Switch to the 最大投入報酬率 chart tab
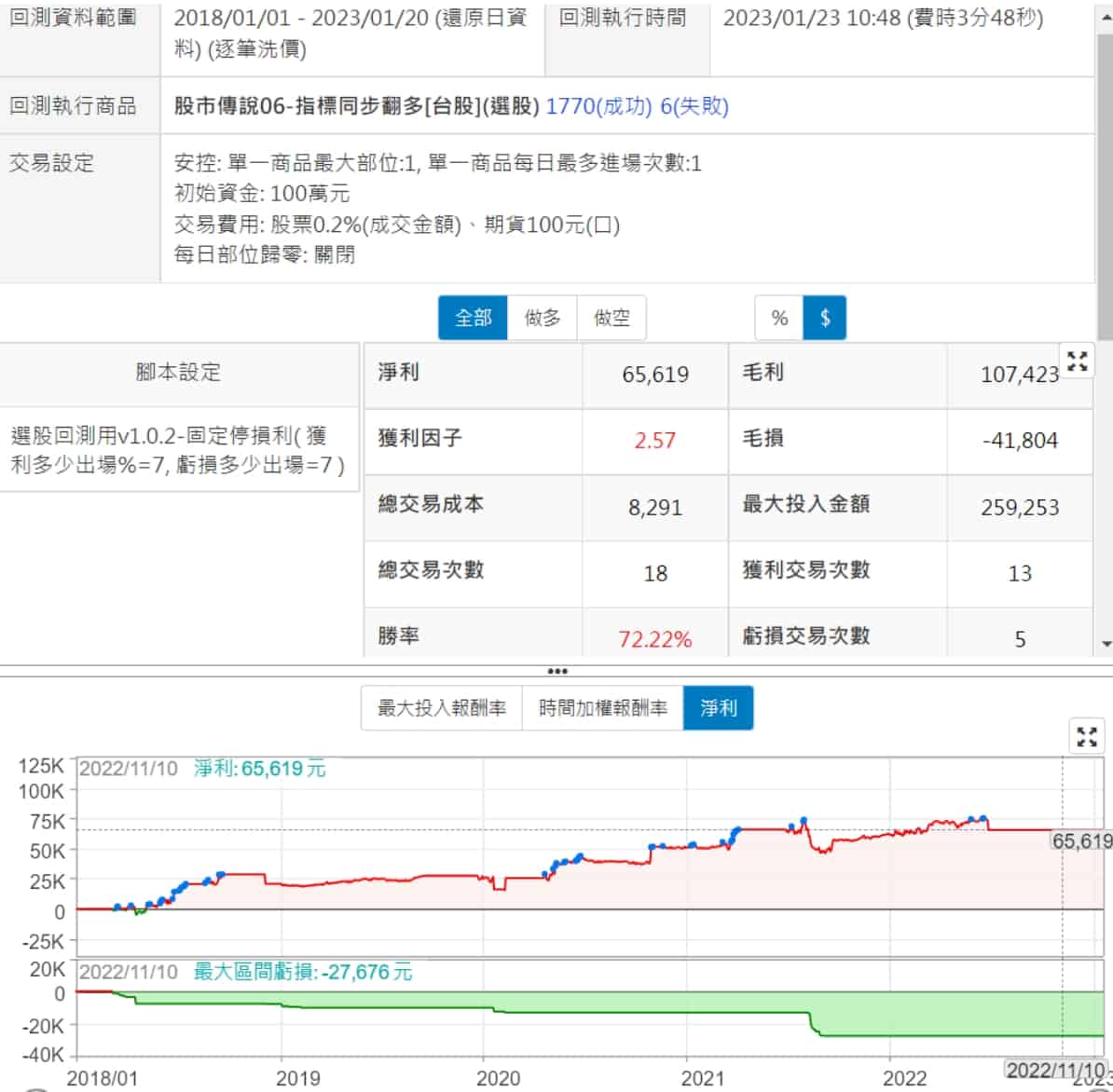Image resolution: width=1113 pixels, height=1092 pixels. (x=442, y=708)
